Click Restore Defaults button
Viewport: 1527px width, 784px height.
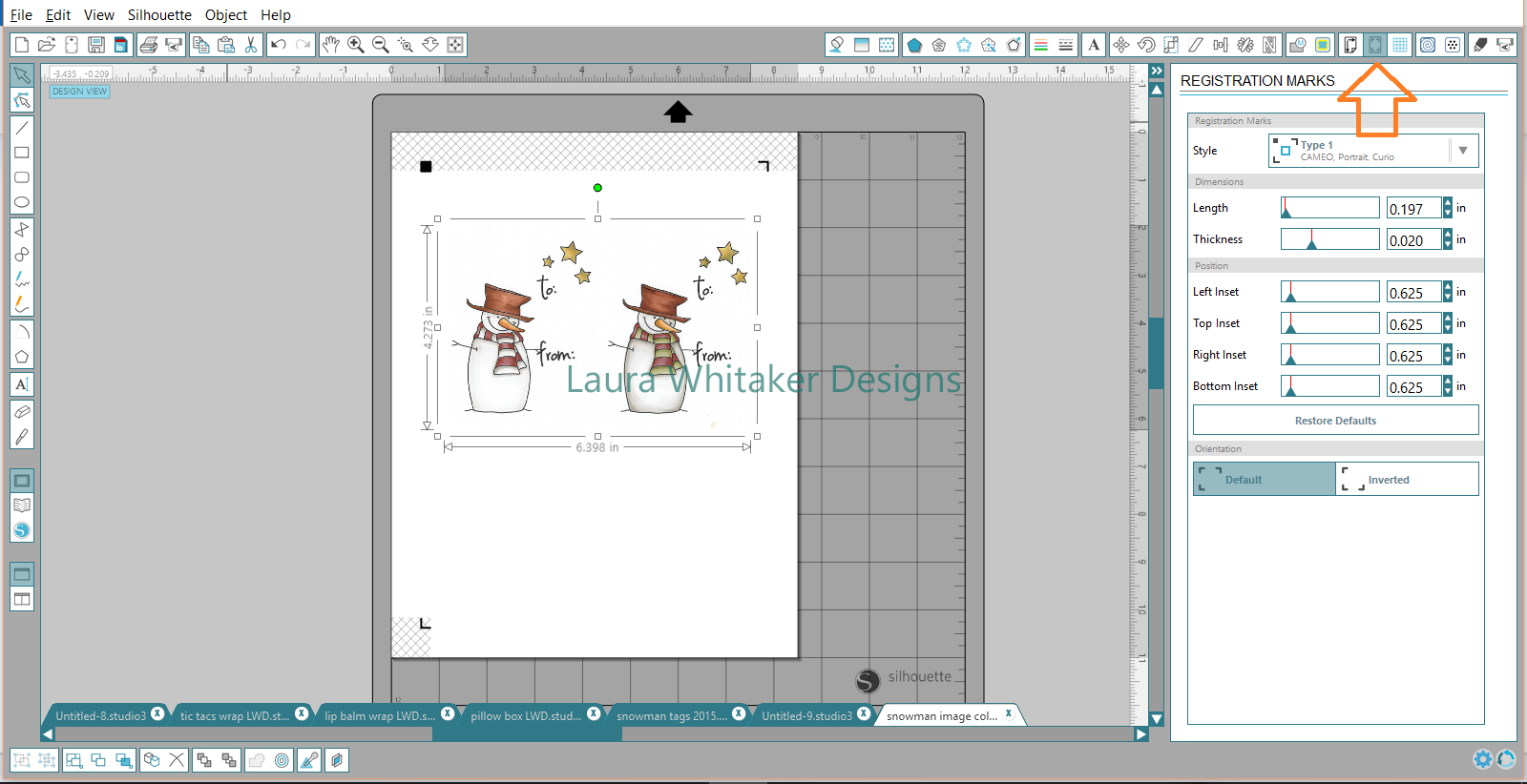click(1335, 420)
